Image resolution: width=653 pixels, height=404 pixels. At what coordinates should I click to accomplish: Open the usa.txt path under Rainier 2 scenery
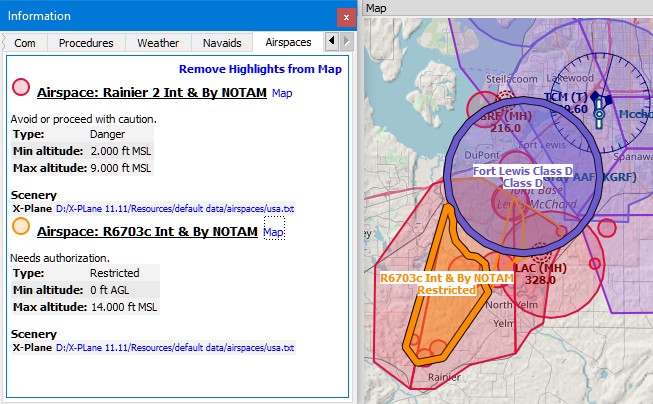[175, 209]
